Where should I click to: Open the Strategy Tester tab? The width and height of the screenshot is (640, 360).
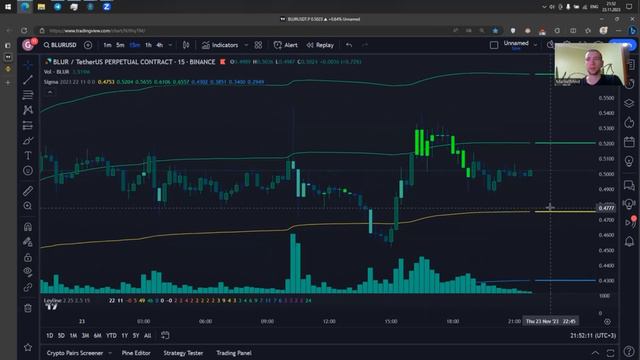[x=183, y=353]
